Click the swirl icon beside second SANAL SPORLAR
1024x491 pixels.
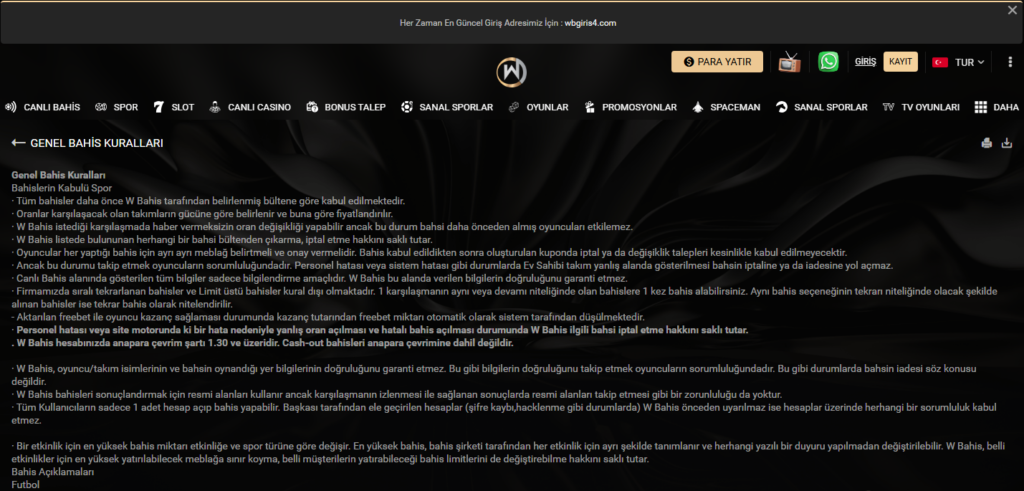[782, 107]
